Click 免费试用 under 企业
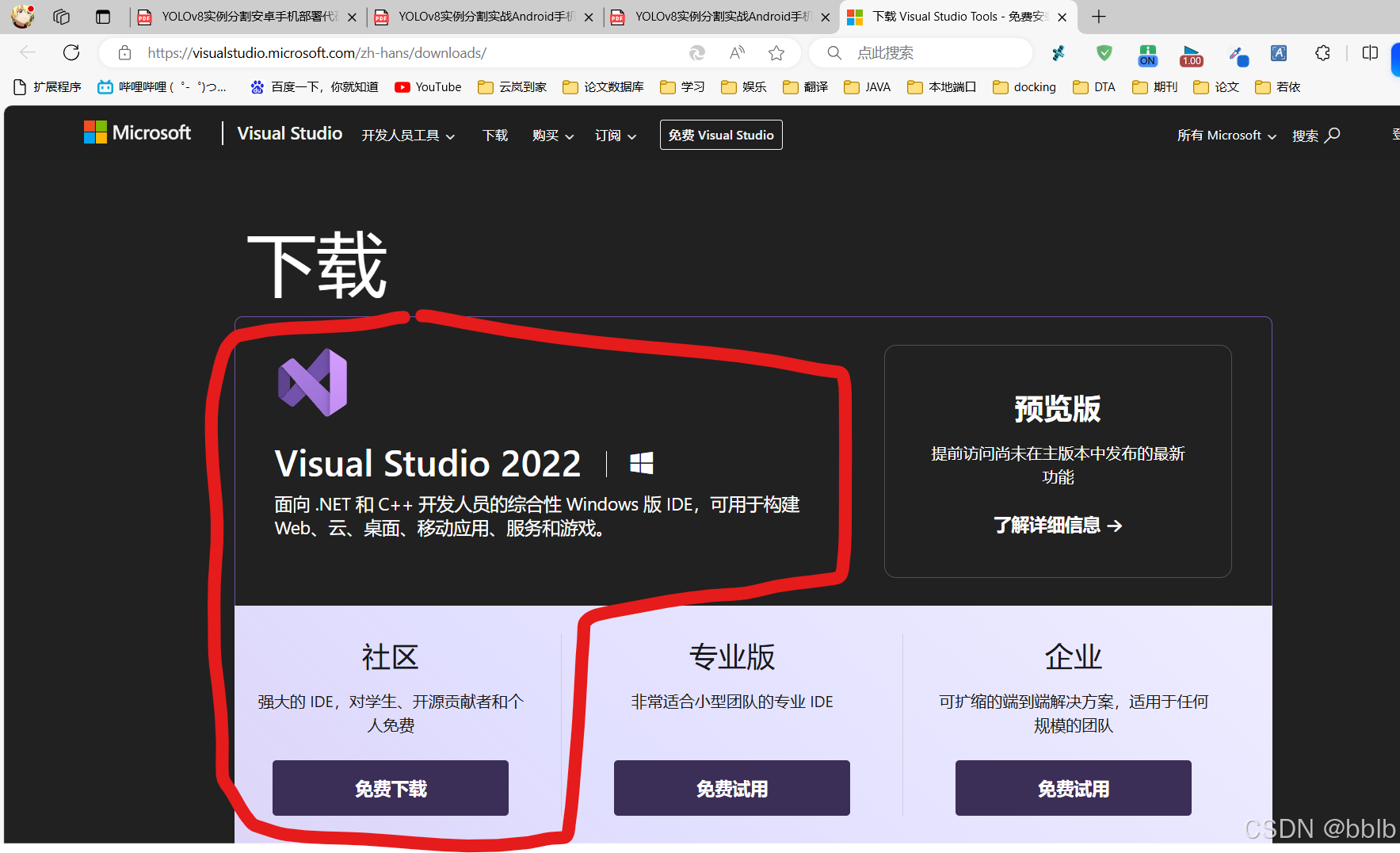The width and height of the screenshot is (1400, 853). coord(1074,788)
